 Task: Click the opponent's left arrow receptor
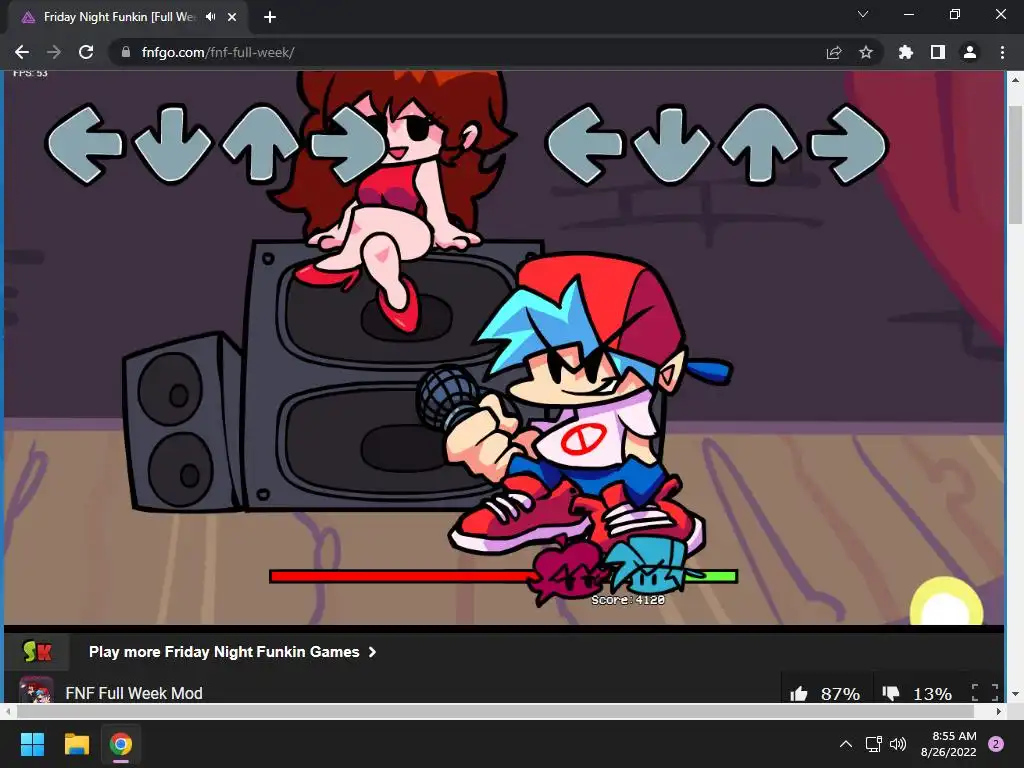(84, 144)
